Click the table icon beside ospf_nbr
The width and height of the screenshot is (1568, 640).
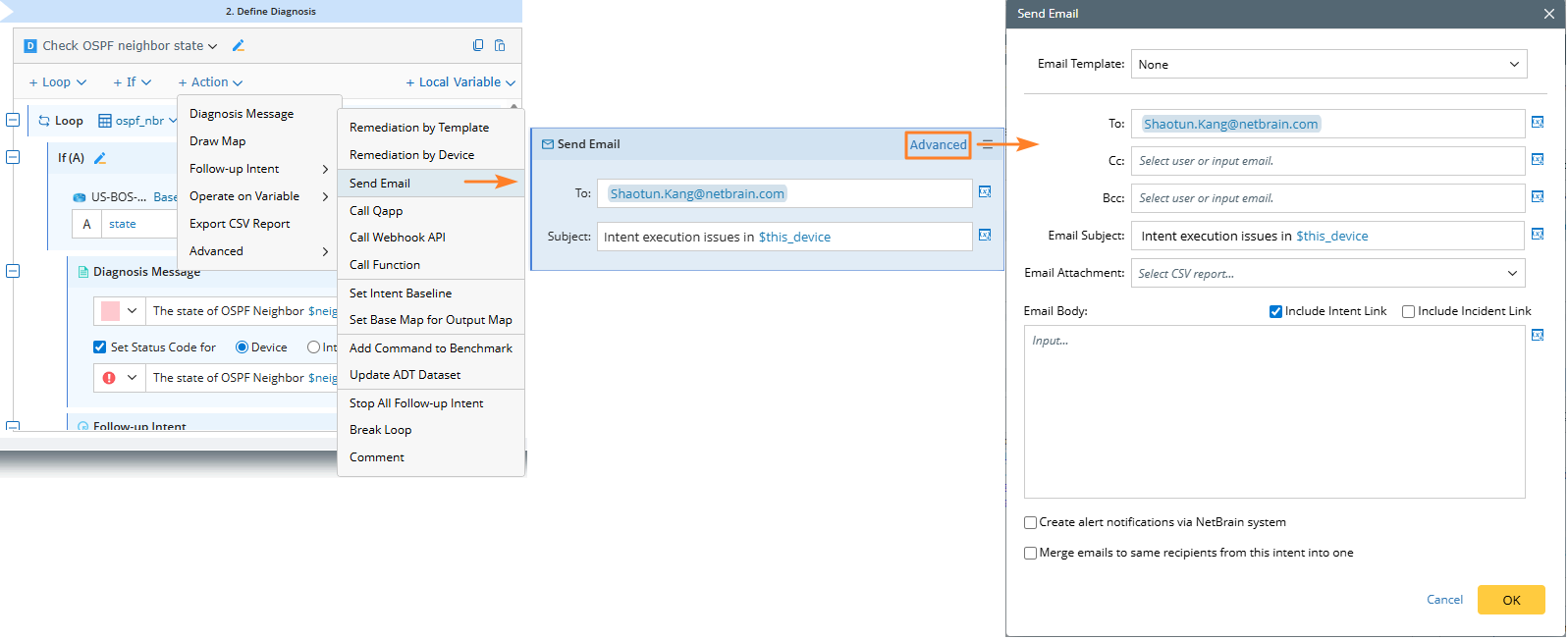pyautogui.click(x=105, y=121)
